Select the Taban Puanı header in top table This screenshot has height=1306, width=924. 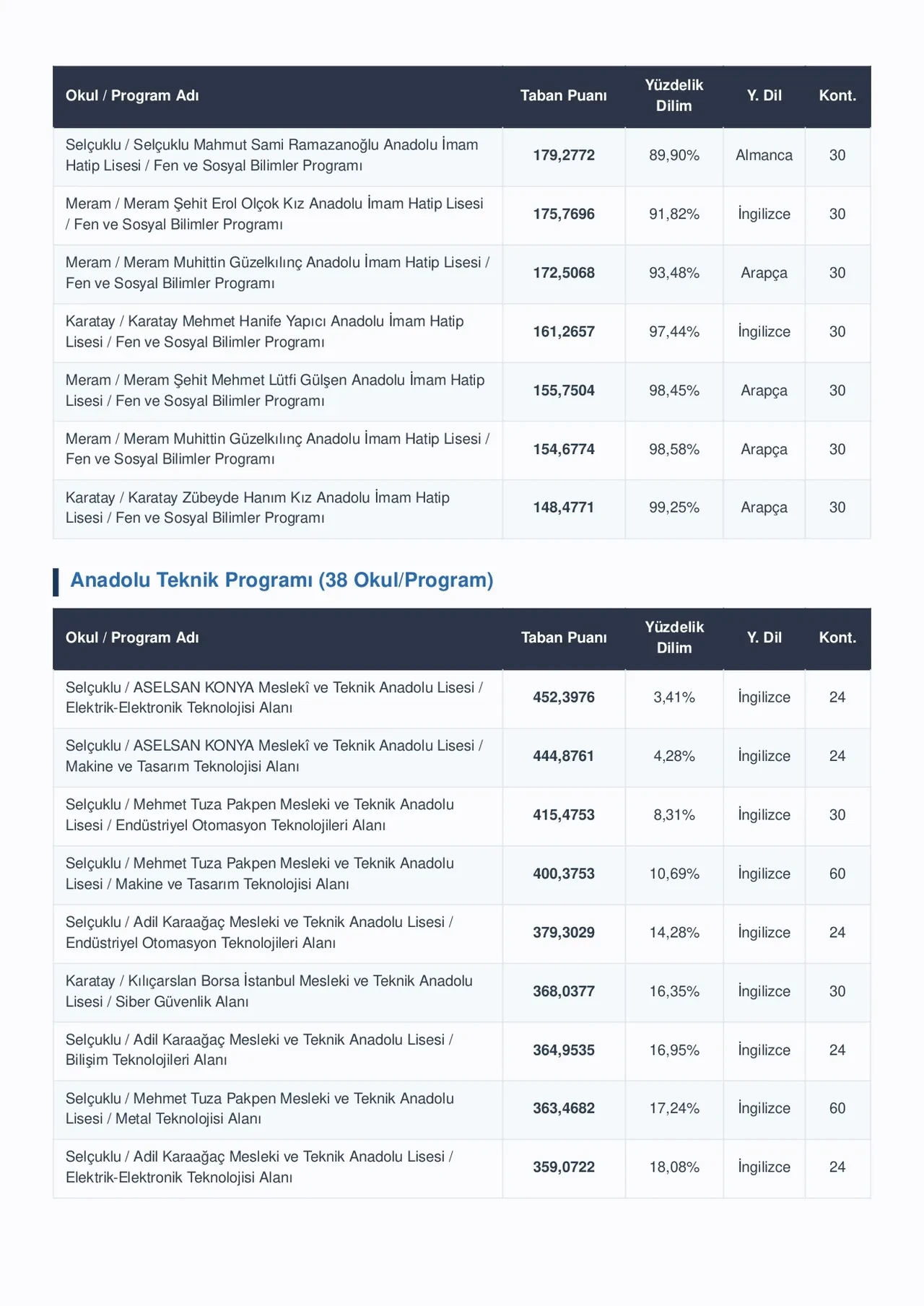(564, 96)
